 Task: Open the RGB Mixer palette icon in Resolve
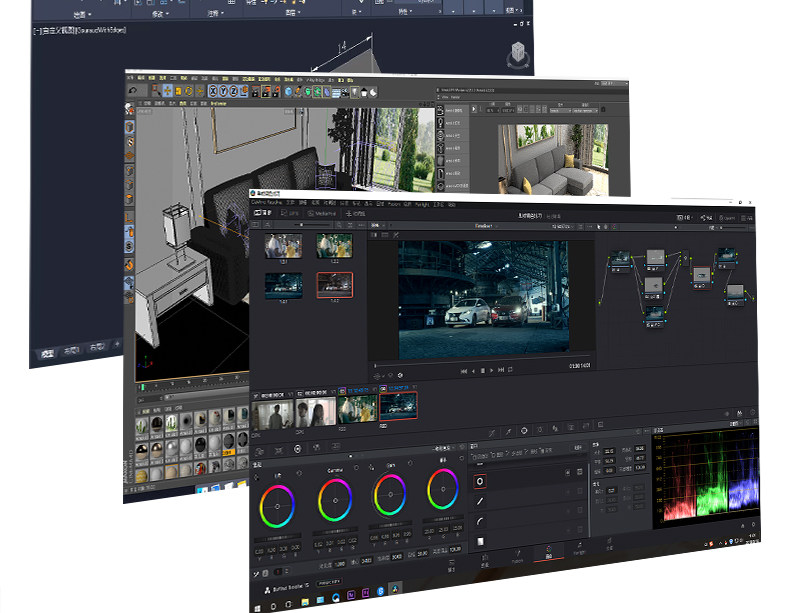(316, 447)
